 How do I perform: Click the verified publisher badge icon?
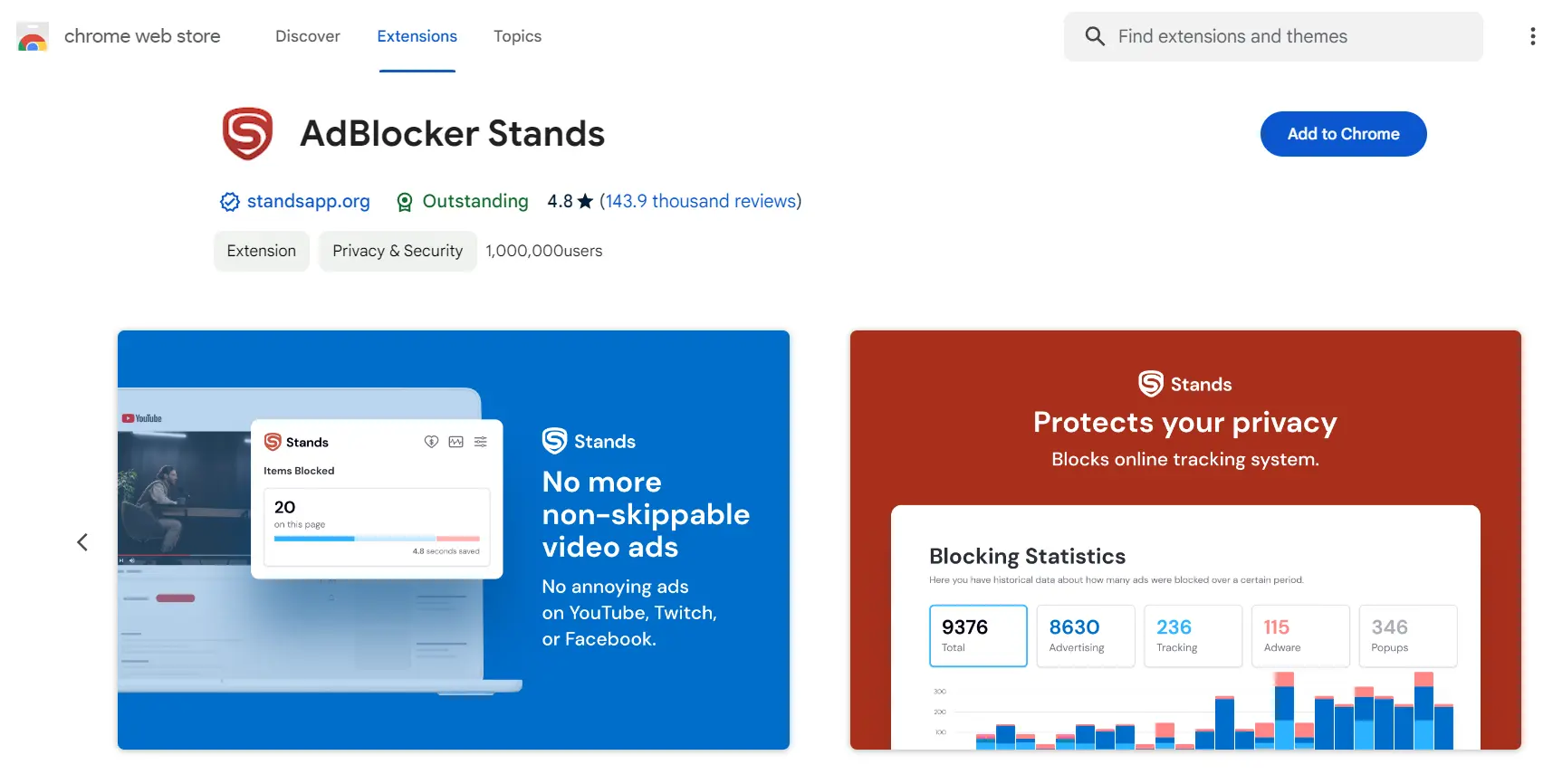click(x=230, y=202)
